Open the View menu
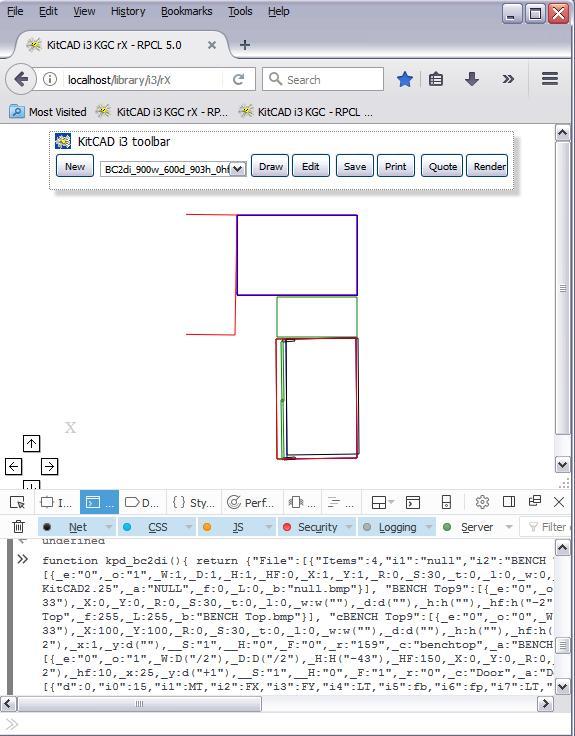 [x=84, y=11]
